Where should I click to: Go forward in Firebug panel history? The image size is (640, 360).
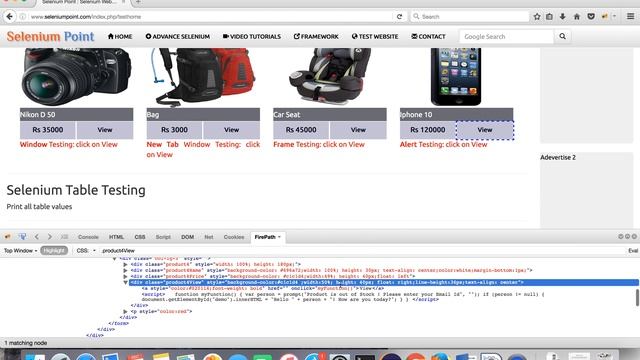[x=50, y=237]
